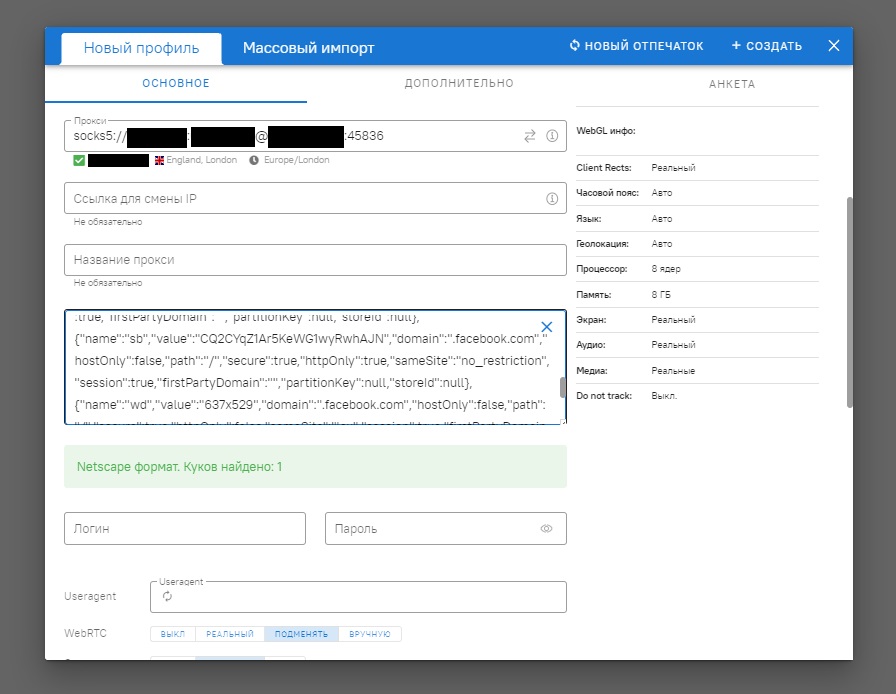Click the green proxy status checkmark
This screenshot has height=694, width=896.
79,160
